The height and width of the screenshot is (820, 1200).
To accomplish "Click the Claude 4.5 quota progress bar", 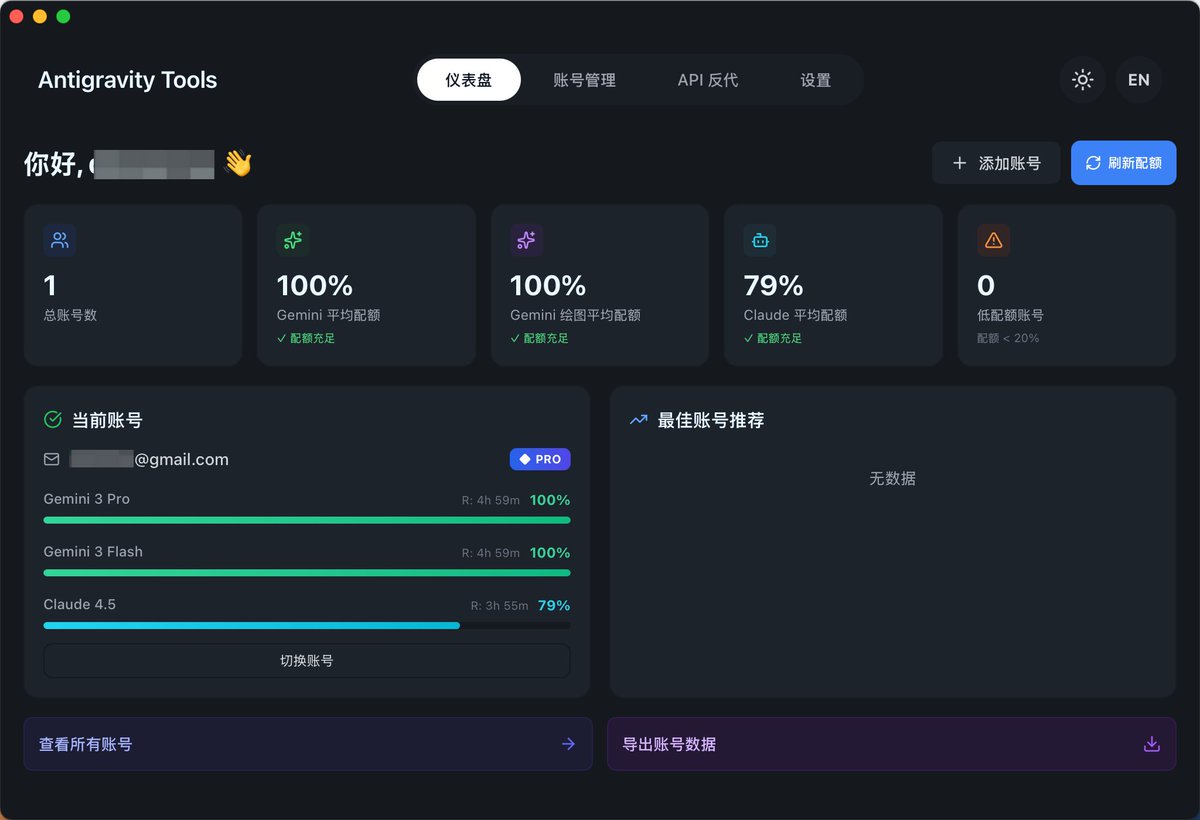I will 306,625.
